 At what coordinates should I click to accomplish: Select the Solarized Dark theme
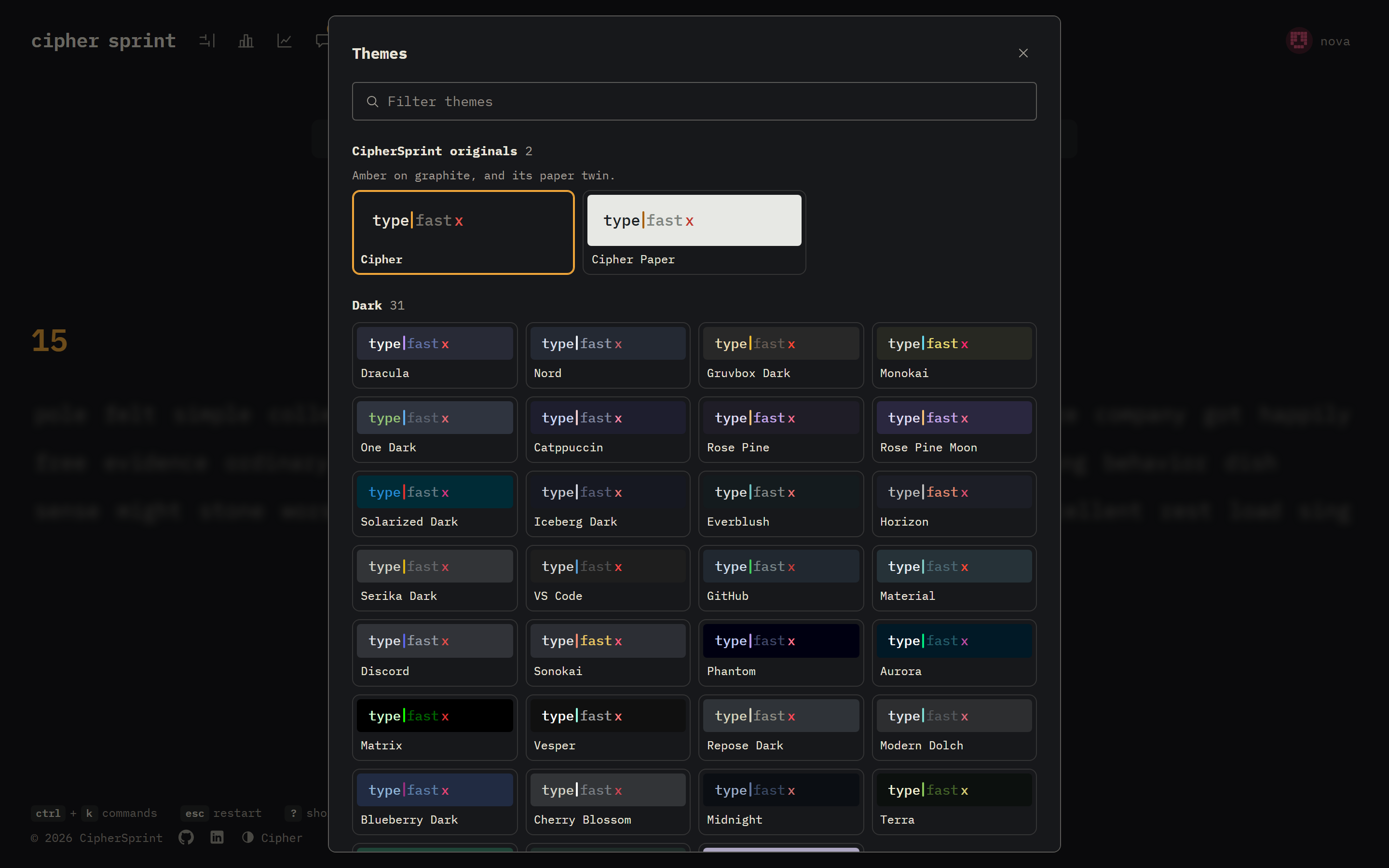pyautogui.click(x=435, y=504)
